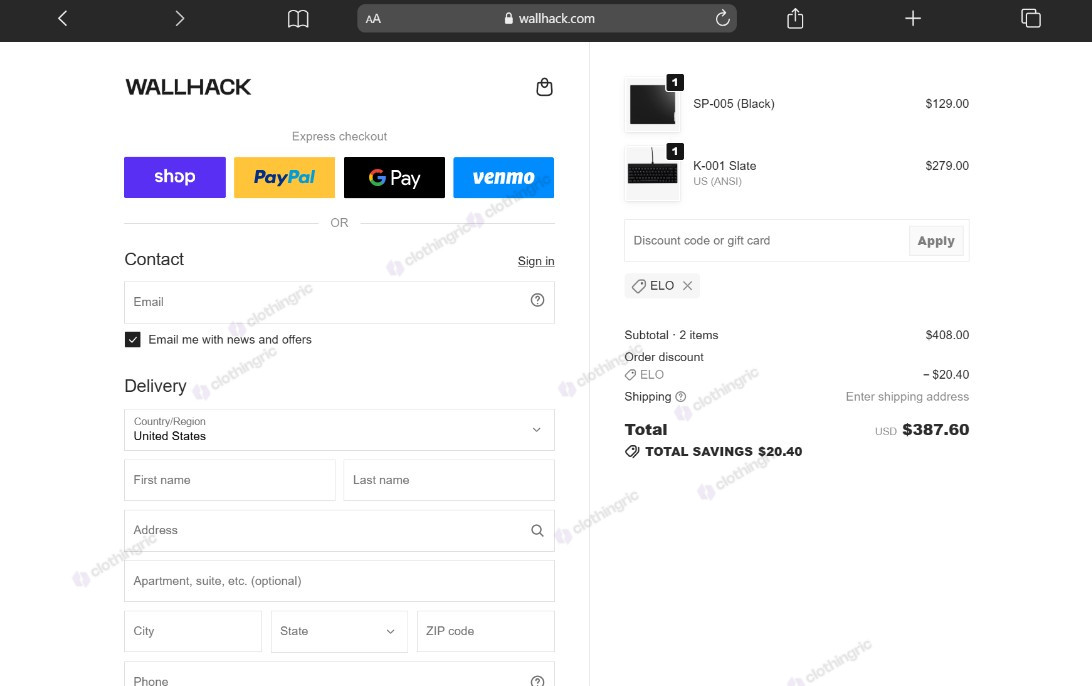Remove the ELO discount code tag

click(x=687, y=286)
